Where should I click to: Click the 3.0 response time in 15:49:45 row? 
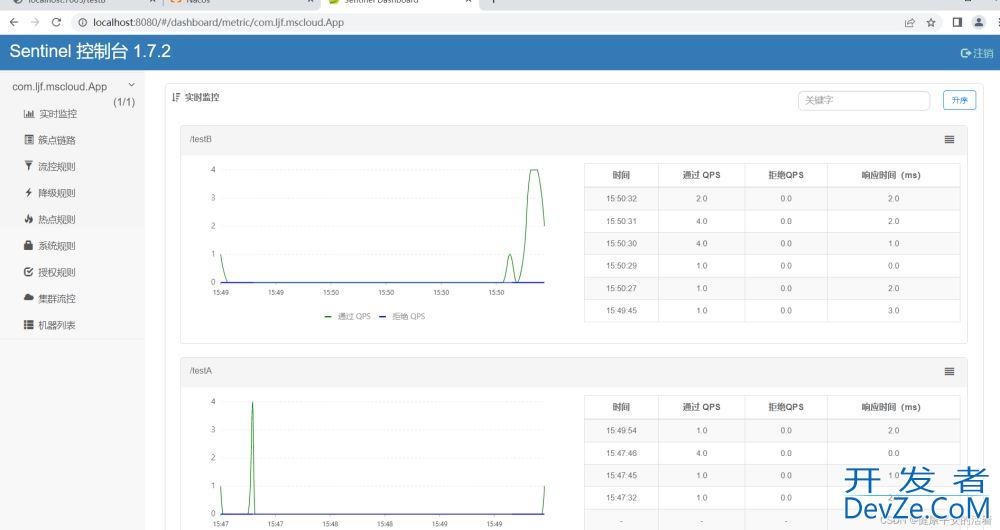coord(893,311)
